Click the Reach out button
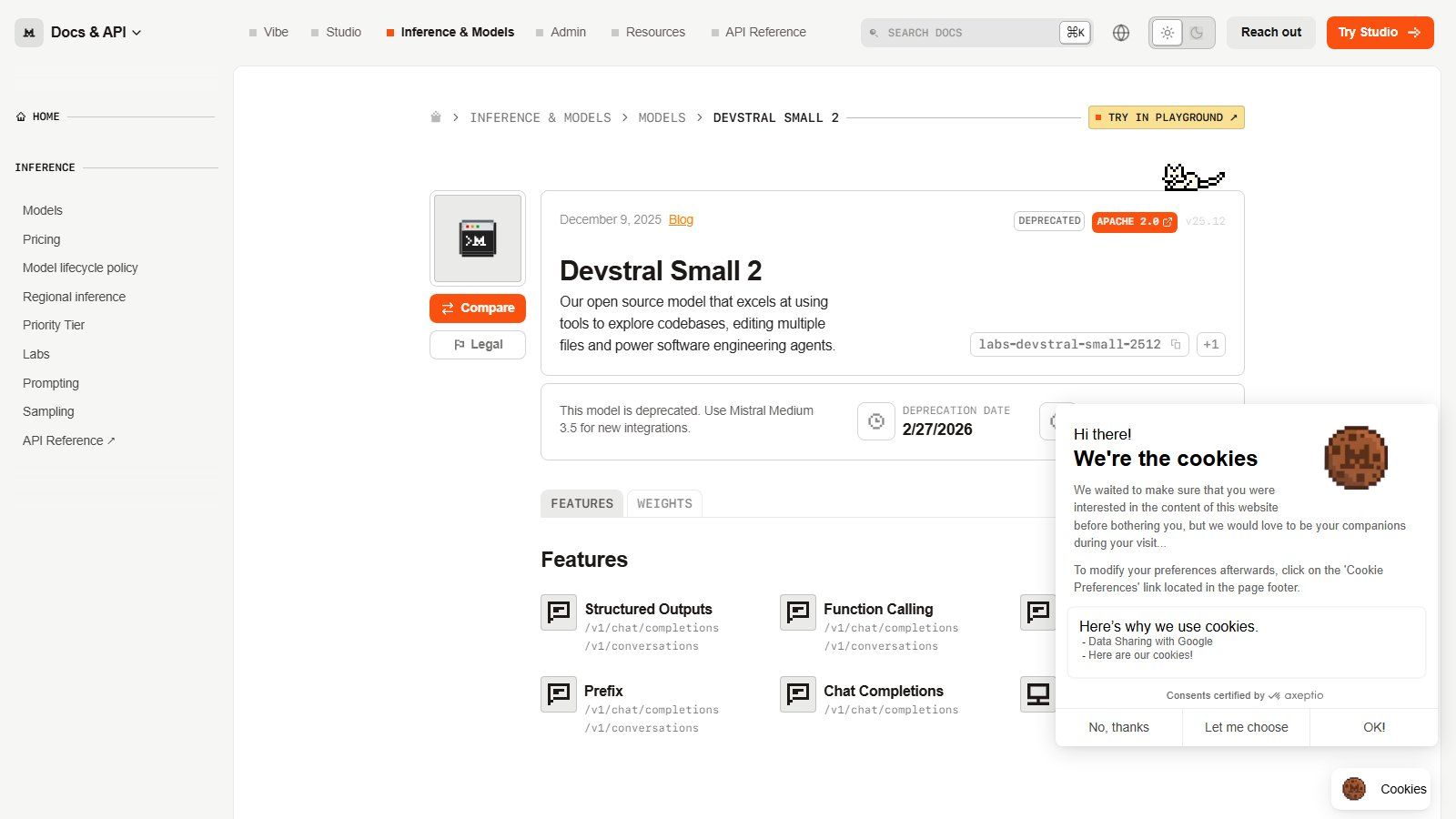This screenshot has height=819, width=1456. click(x=1271, y=32)
